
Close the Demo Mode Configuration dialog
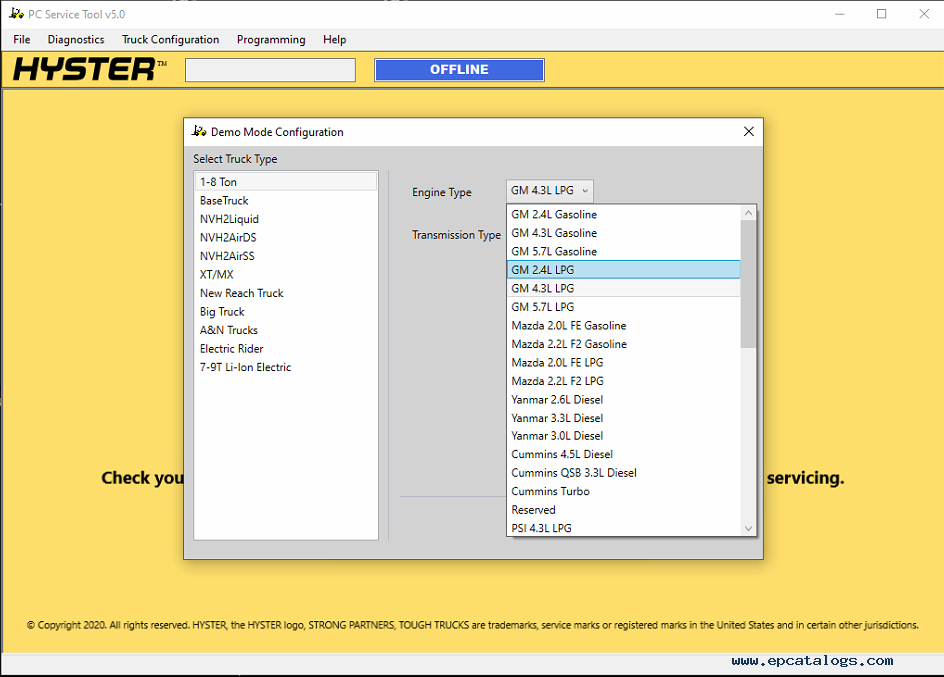tap(749, 132)
